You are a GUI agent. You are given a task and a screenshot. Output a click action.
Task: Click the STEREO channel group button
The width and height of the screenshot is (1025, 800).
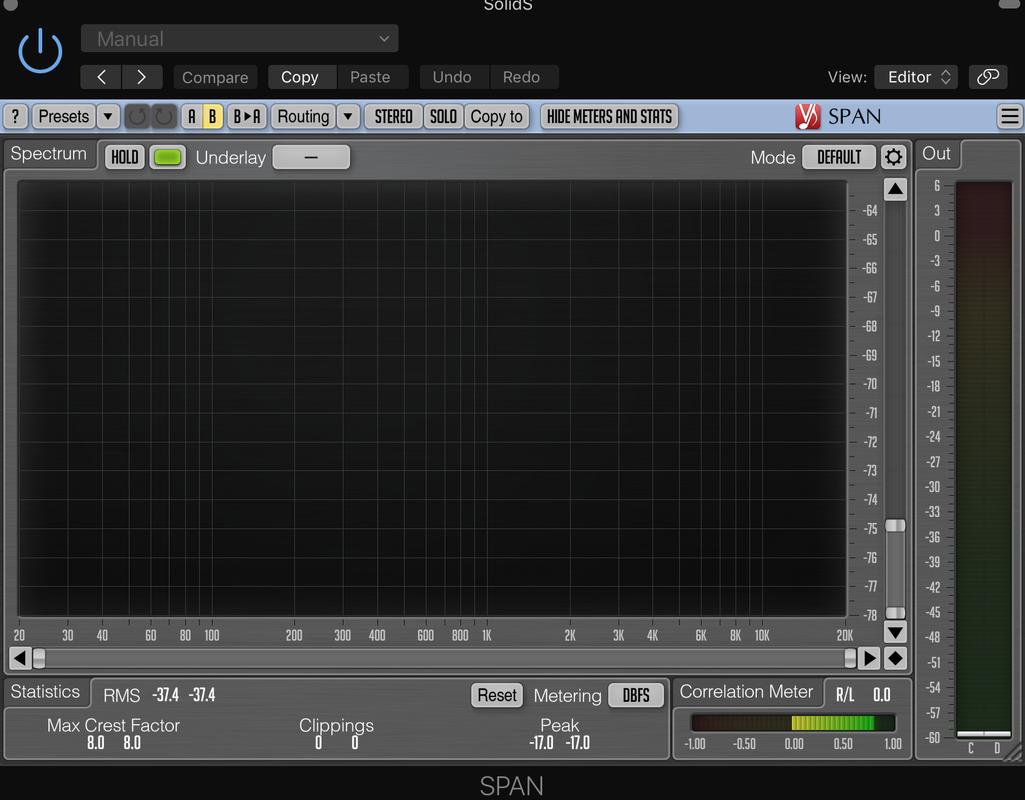pos(394,117)
